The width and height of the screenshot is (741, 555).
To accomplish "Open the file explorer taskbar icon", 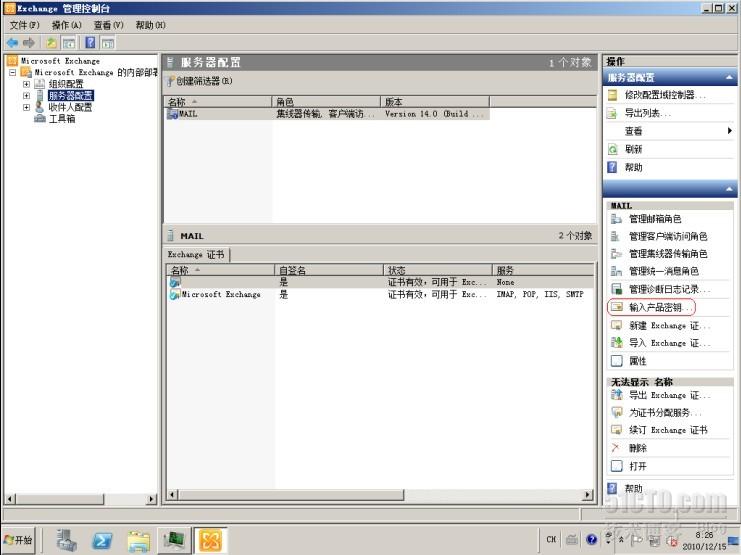I will tap(138, 540).
